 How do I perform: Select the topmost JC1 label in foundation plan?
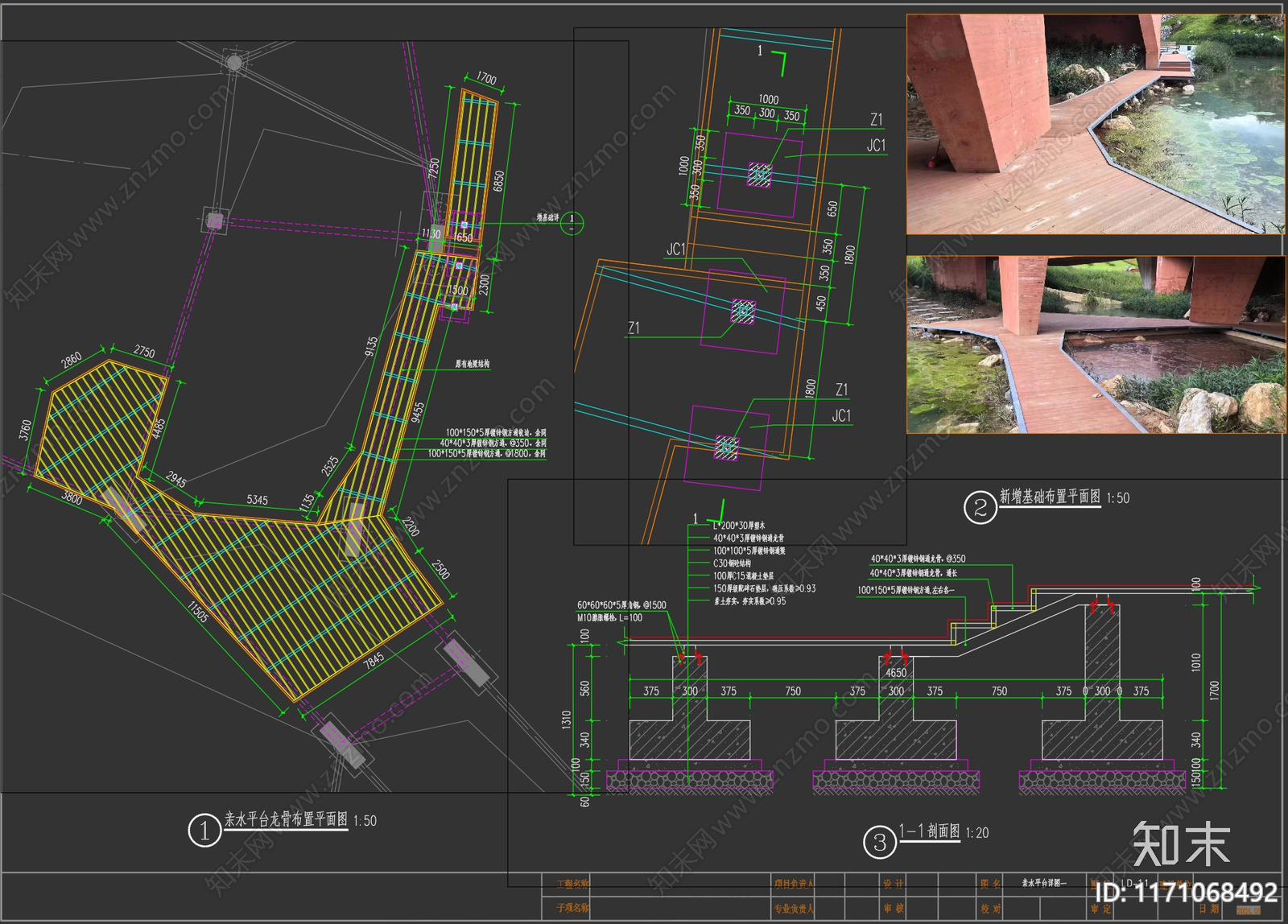(876, 145)
